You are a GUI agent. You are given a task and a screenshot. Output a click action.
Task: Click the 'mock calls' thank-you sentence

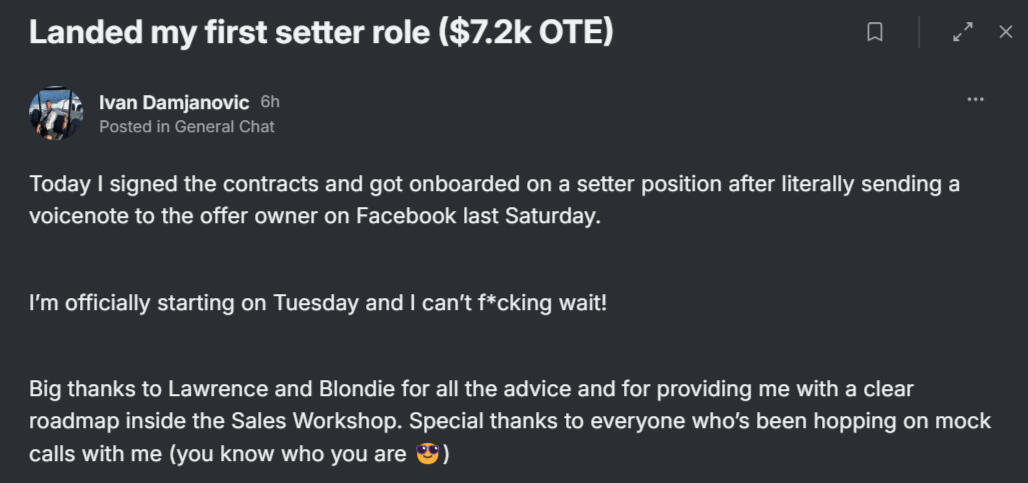pyautogui.click(x=700, y=421)
